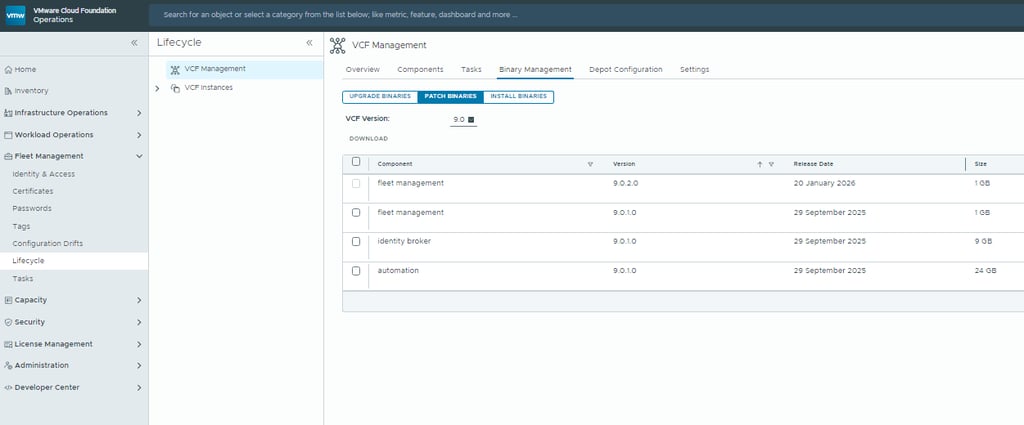Click the Capacity sidebar icon
This screenshot has height=425, width=1024.
[8, 300]
